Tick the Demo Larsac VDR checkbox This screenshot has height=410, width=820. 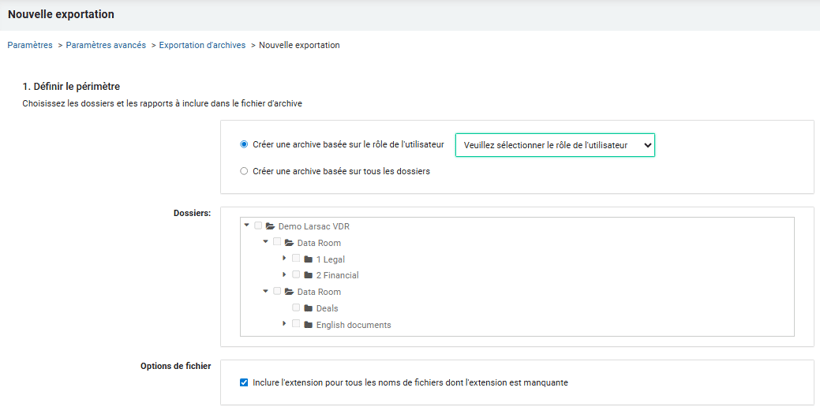click(x=258, y=226)
